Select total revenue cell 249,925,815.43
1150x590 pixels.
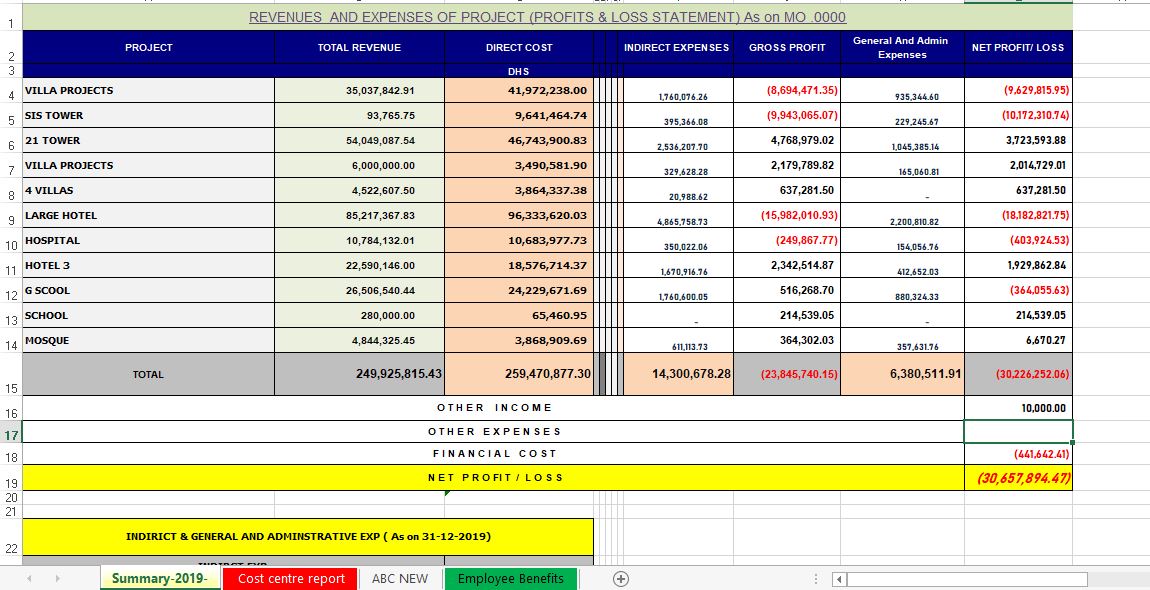[x=359, y=374]
